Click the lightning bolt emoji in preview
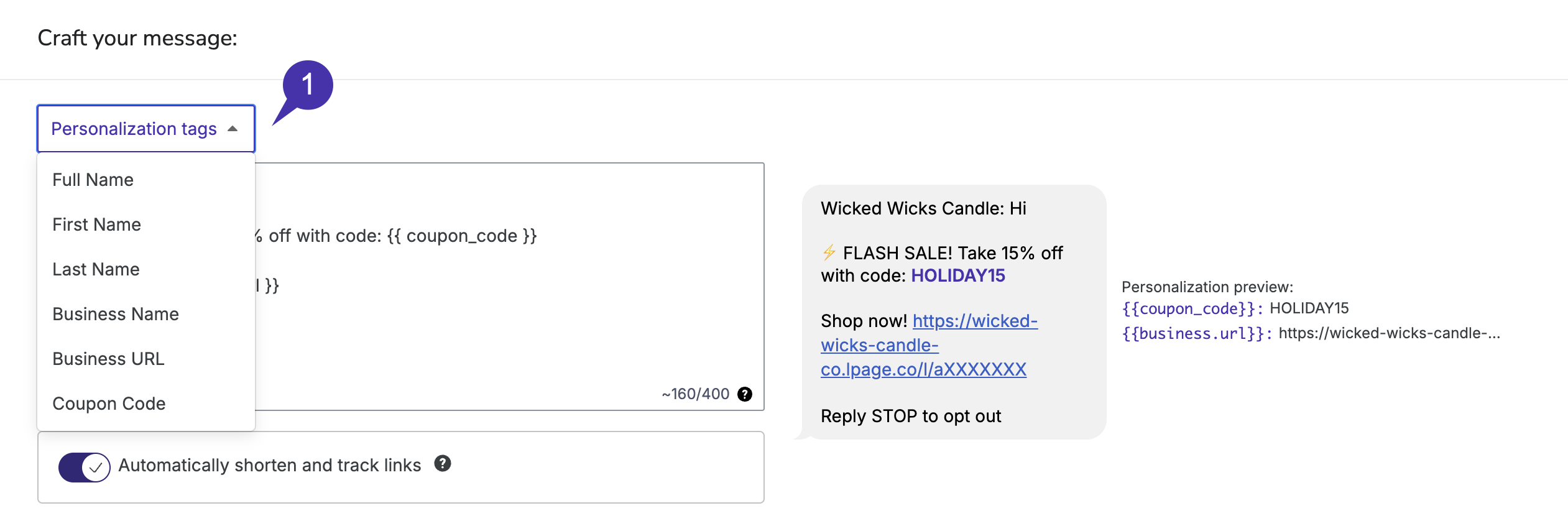The image size is (1568, 526). [x=829, y=252]
